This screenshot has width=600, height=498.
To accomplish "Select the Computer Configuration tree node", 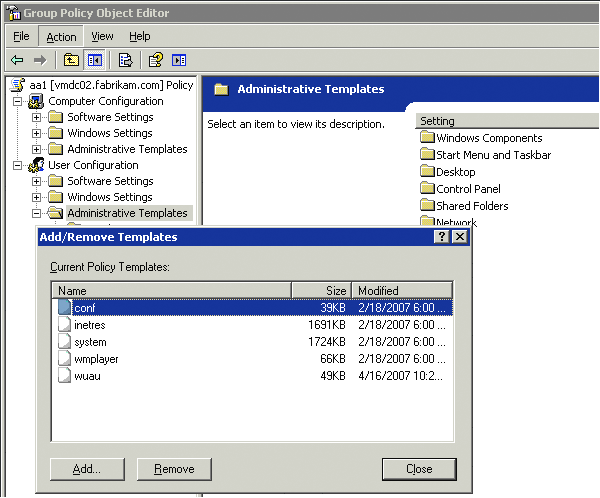I will click(x=106, y=101).
